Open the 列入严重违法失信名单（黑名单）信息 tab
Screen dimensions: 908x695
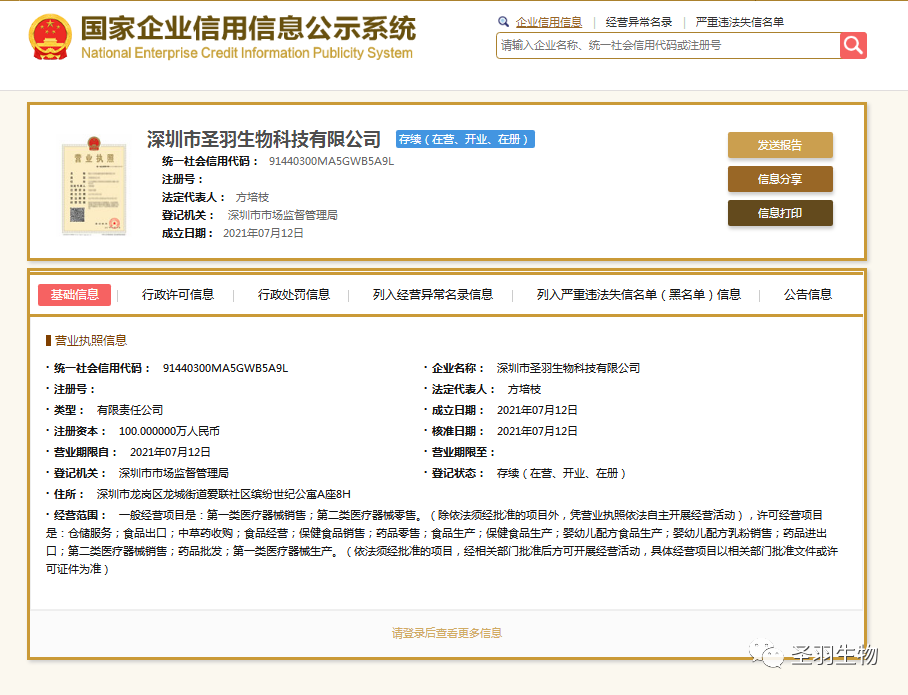638,294
